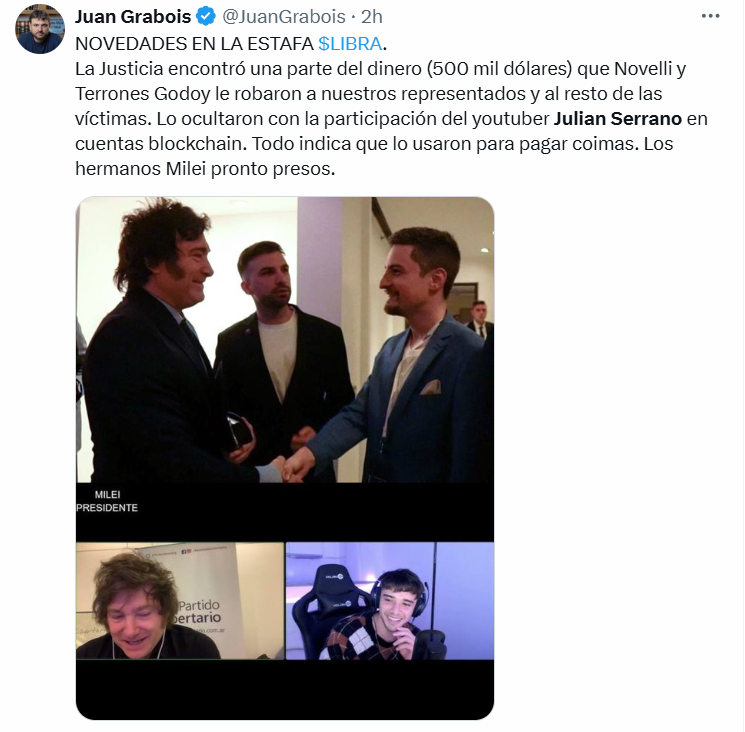Click the hermanos Milei pronto presos sentence

point(205,169)
